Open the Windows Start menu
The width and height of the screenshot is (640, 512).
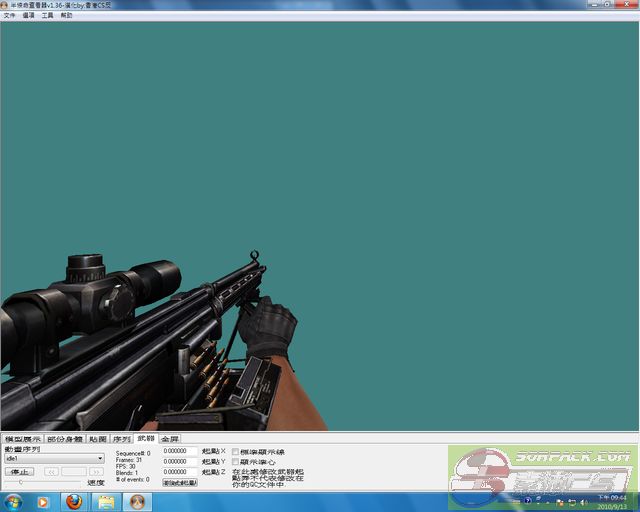coord(13,502)
